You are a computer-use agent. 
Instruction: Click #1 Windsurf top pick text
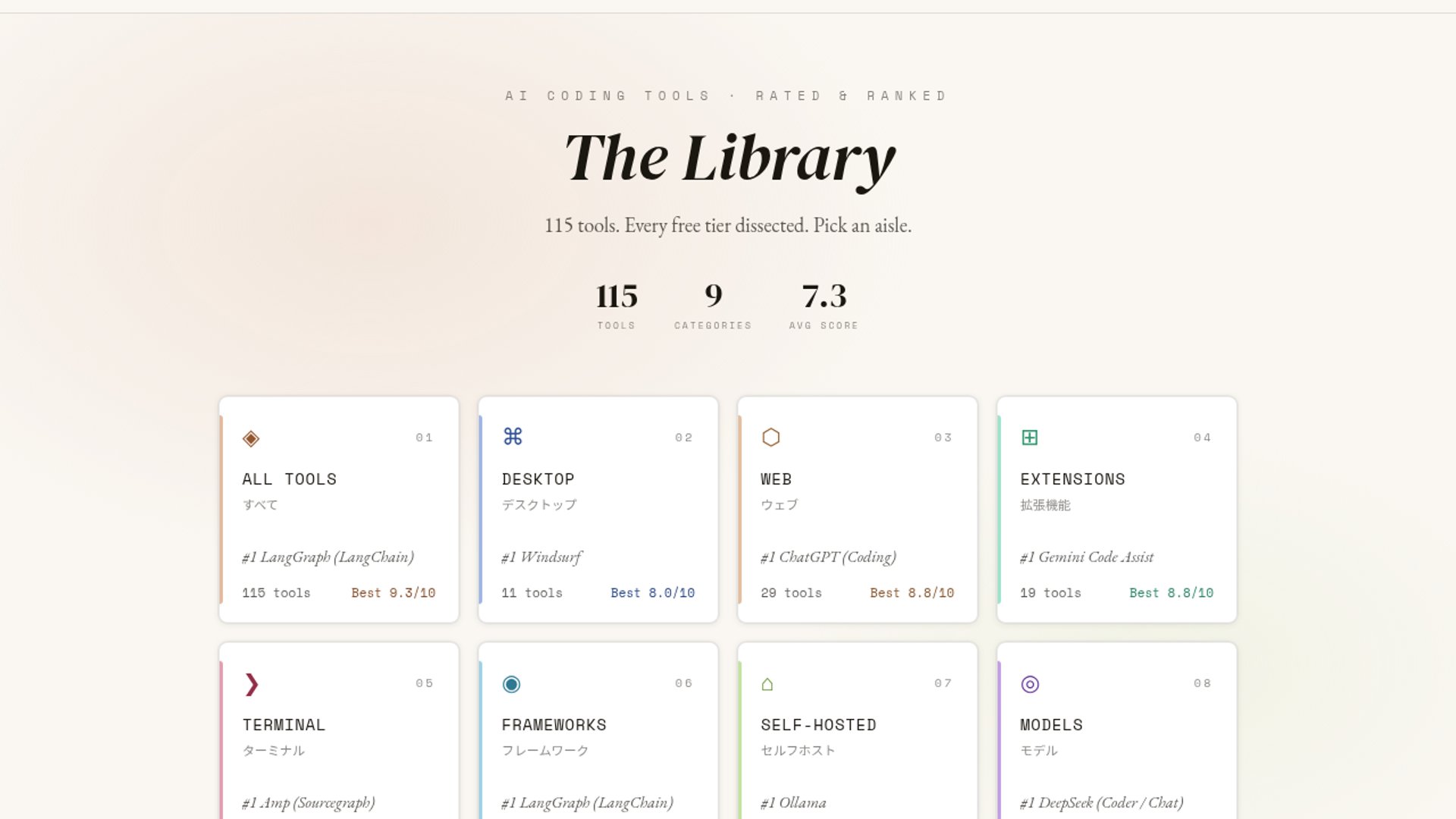click(541, 557)
